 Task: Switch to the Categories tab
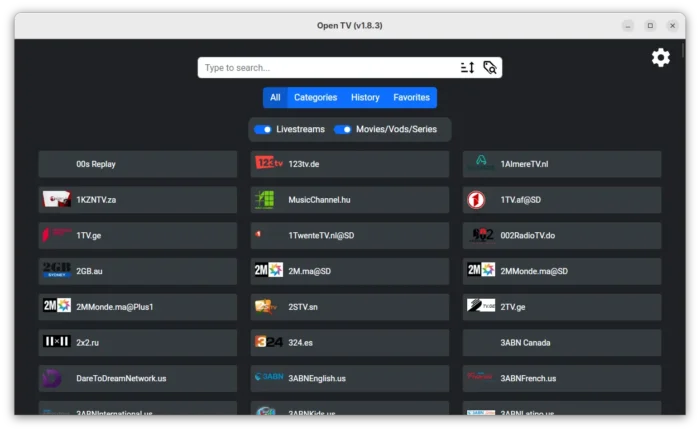coord(315,98)
